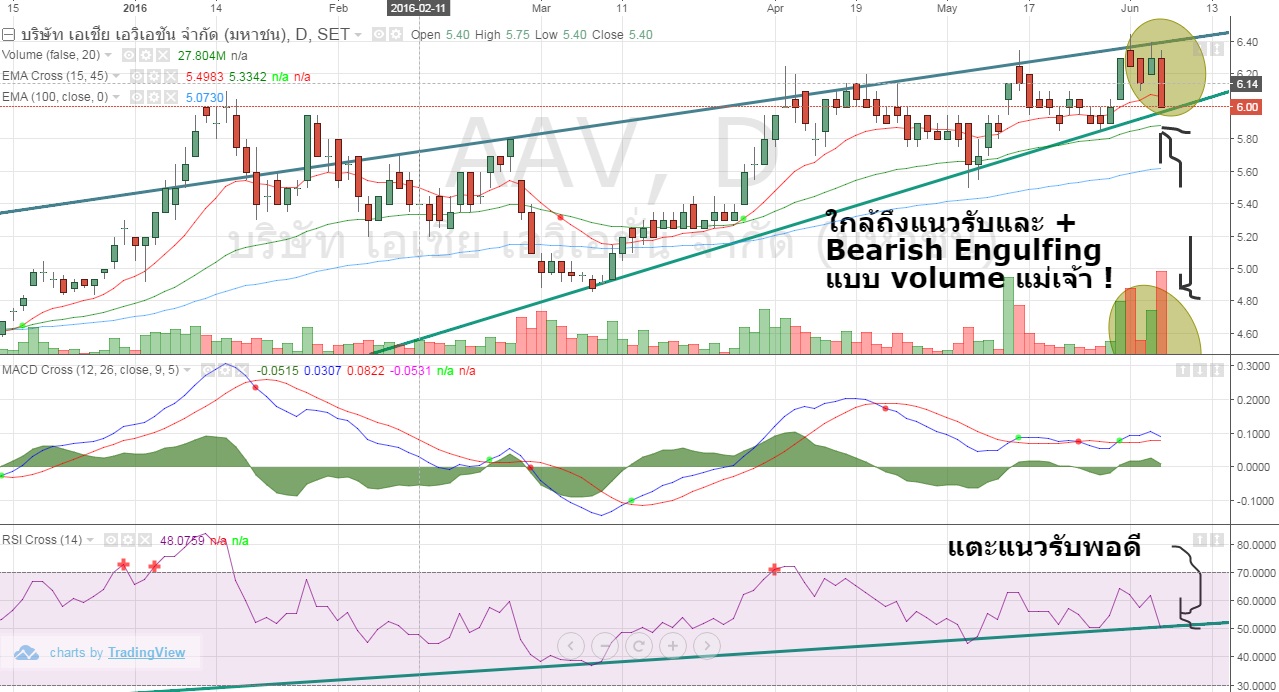The image size is (1279, 692).
Task: Open EMA (100, close, 0) settings gear
Action: click(154, 97)
